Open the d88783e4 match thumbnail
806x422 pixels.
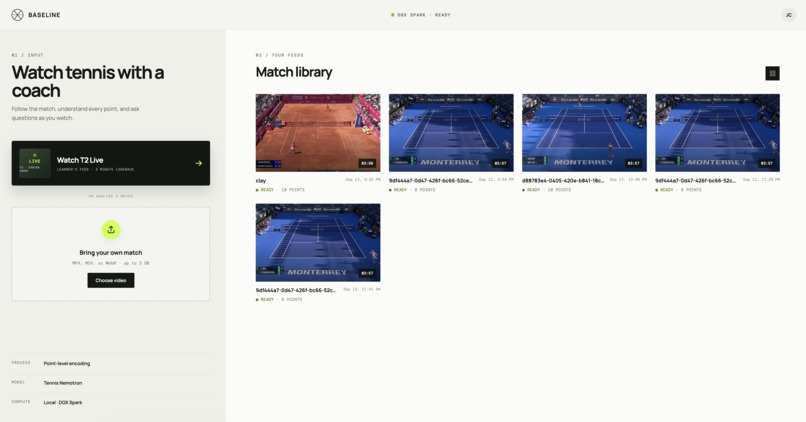(x=584, y=133)
